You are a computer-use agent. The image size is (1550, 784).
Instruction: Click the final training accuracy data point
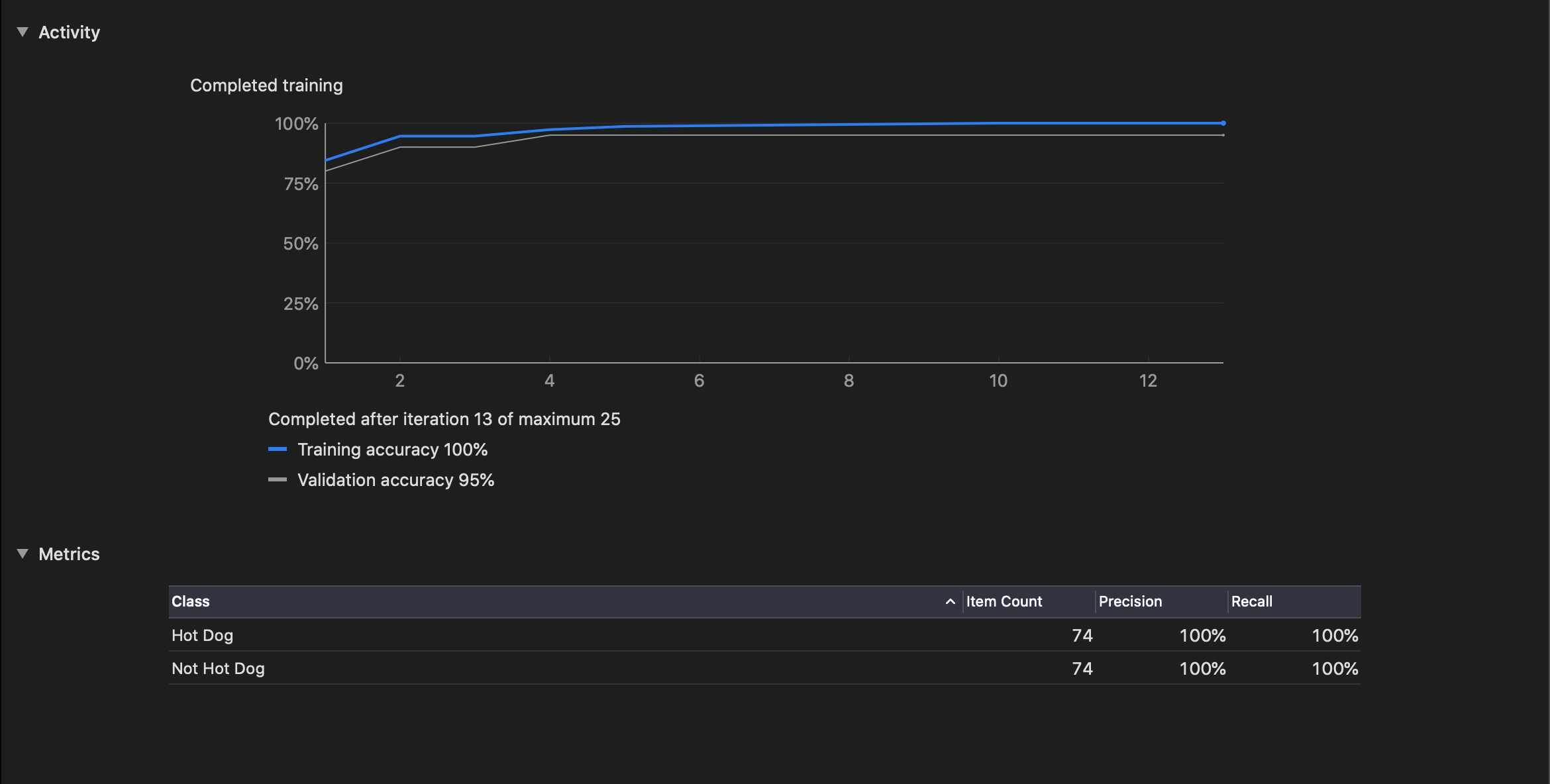tap(1223, 123)
